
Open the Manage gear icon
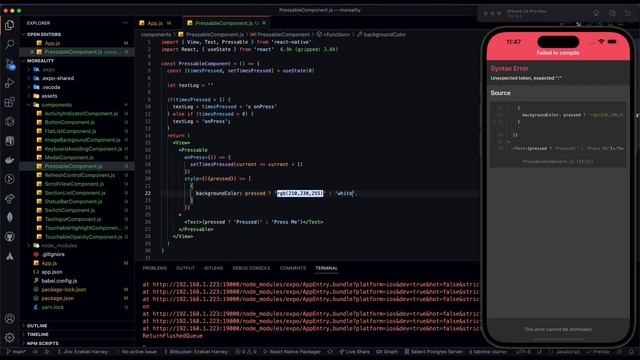click(x=9, y=338)
